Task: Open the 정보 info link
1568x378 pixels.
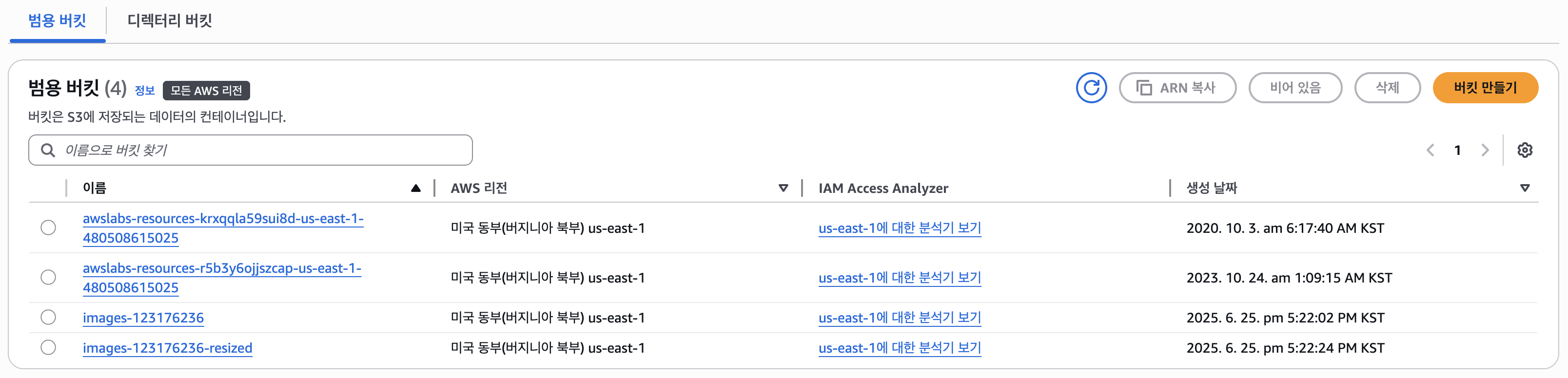Action: pyautogui.click(x=144, y=91)
